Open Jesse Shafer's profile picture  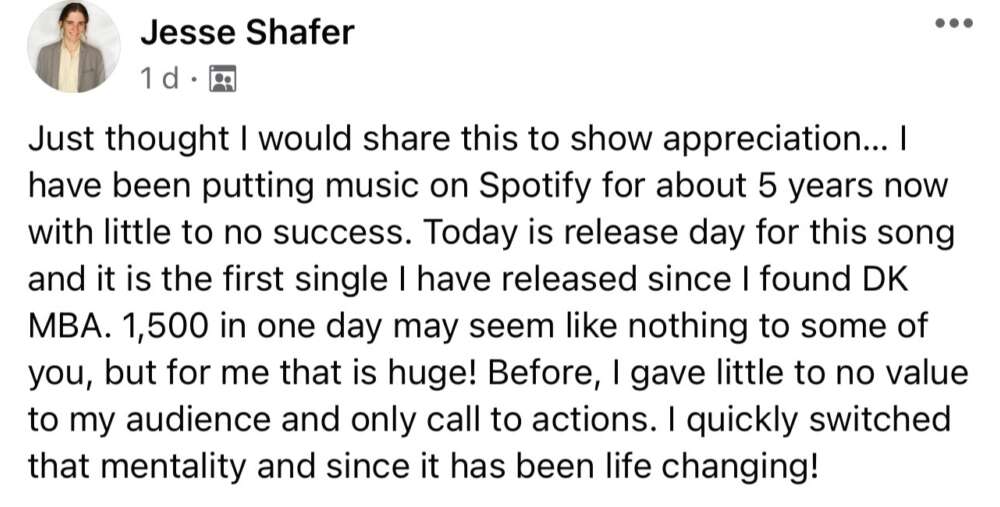[73, 47]
